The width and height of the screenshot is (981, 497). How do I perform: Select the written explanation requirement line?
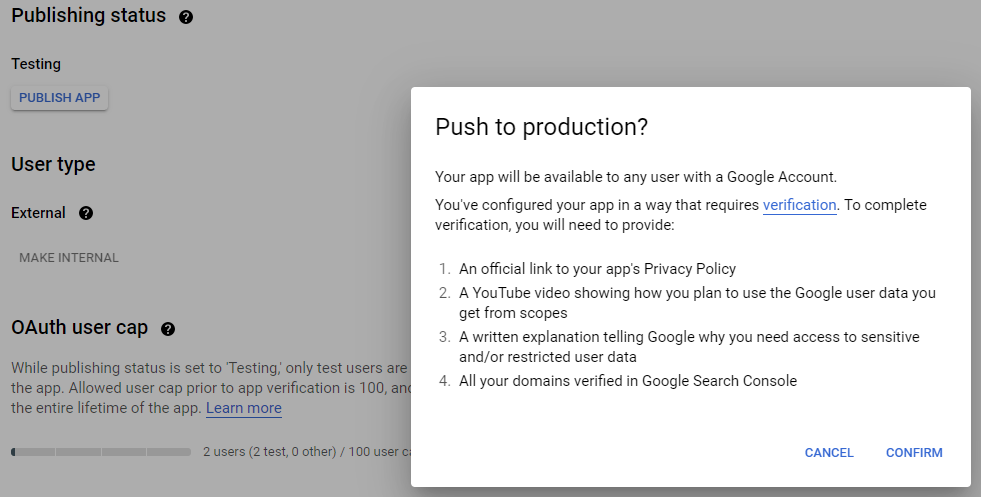click(689, 347)
